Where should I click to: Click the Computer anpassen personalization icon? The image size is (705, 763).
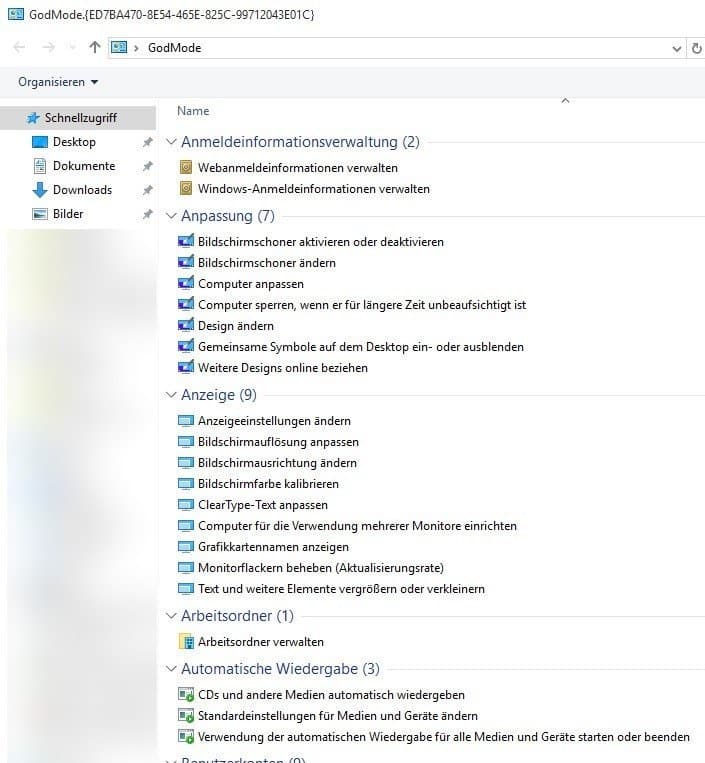(186, 283)
